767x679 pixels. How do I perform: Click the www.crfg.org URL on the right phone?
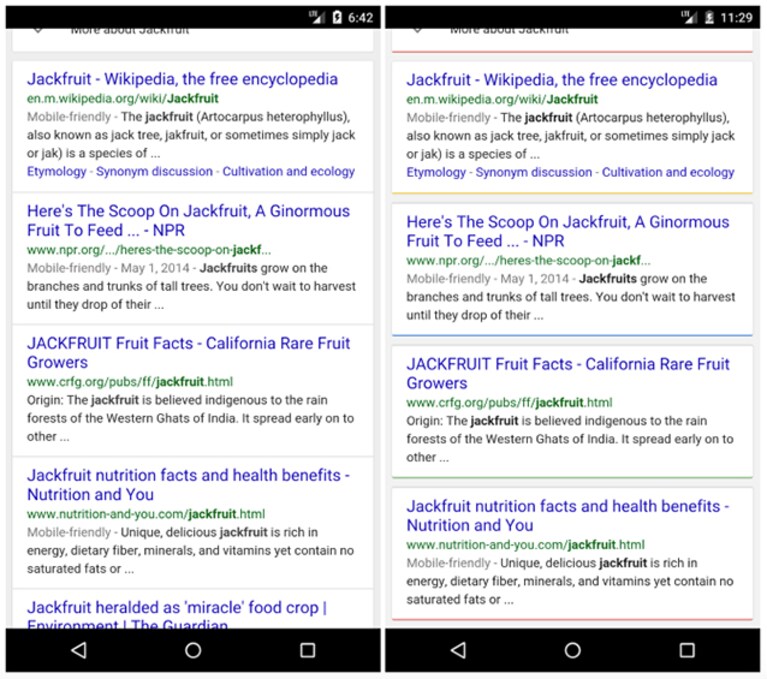509,403
